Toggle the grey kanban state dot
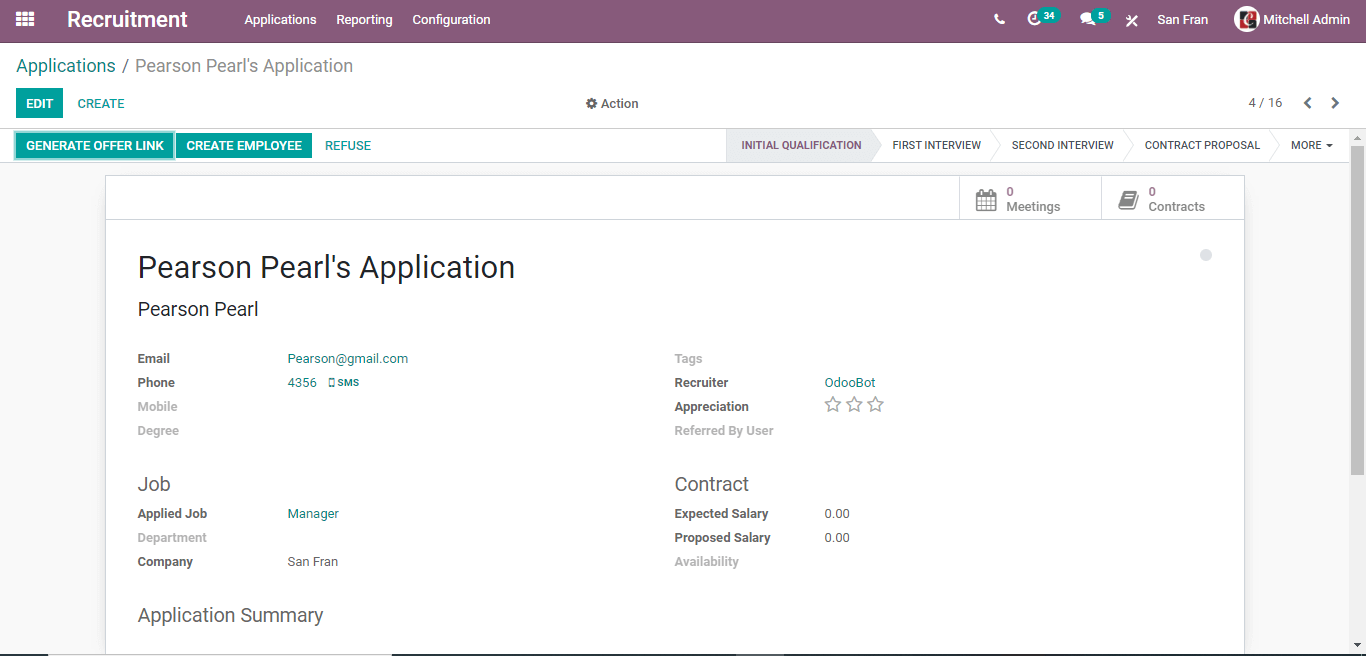Viewport: 1366px width, 656px height. [1206, 255]
